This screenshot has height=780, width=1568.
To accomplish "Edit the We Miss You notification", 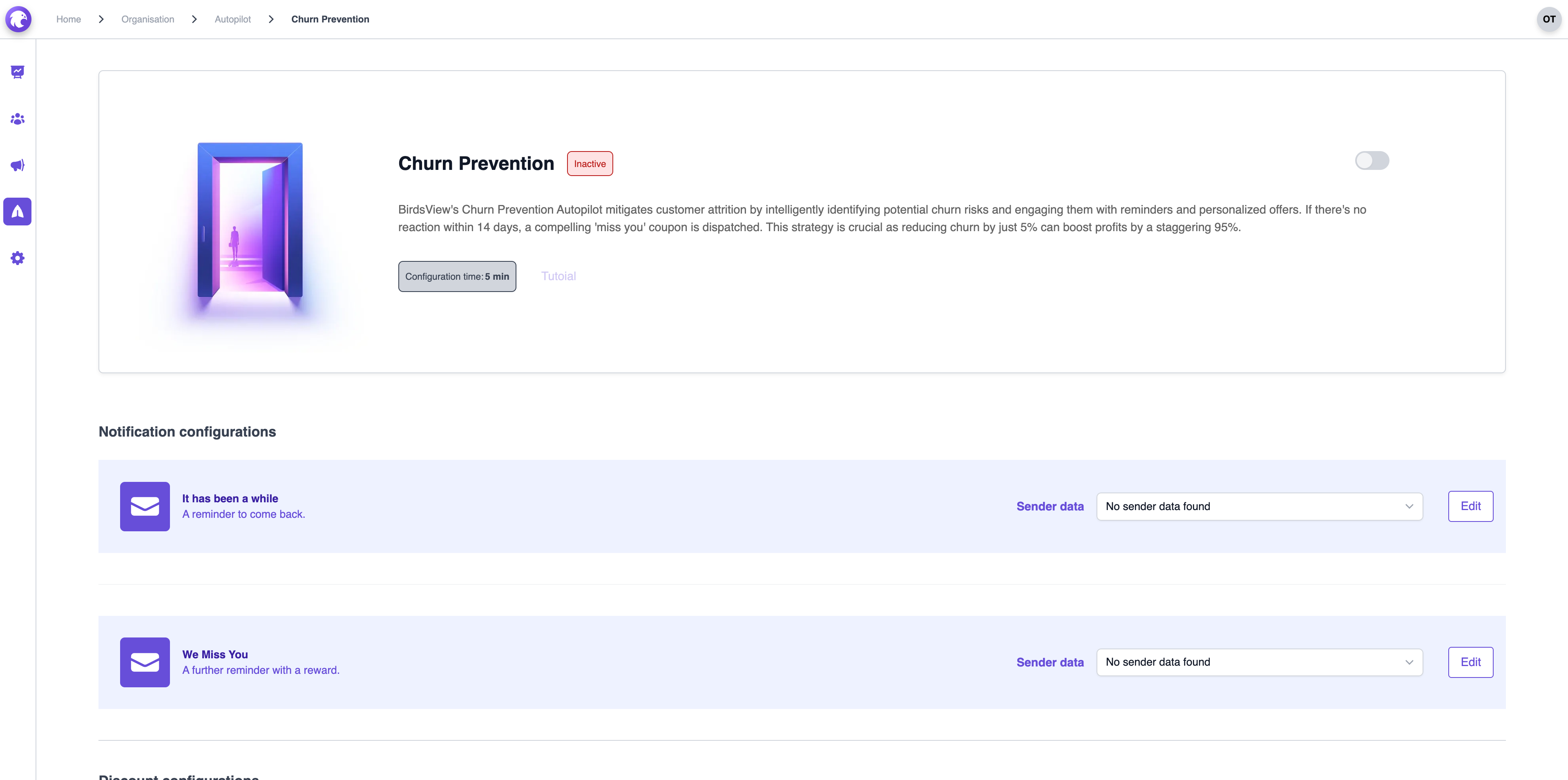I will [1471, 662].
